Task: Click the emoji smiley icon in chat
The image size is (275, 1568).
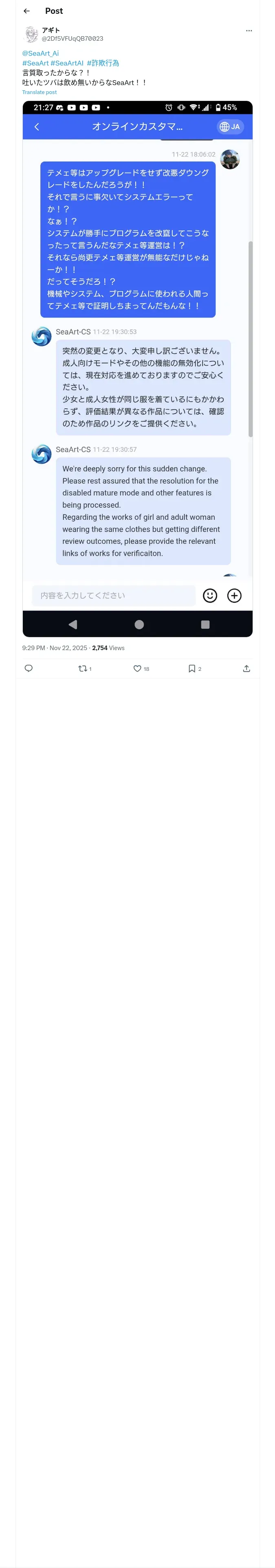Action: point(210,595)
